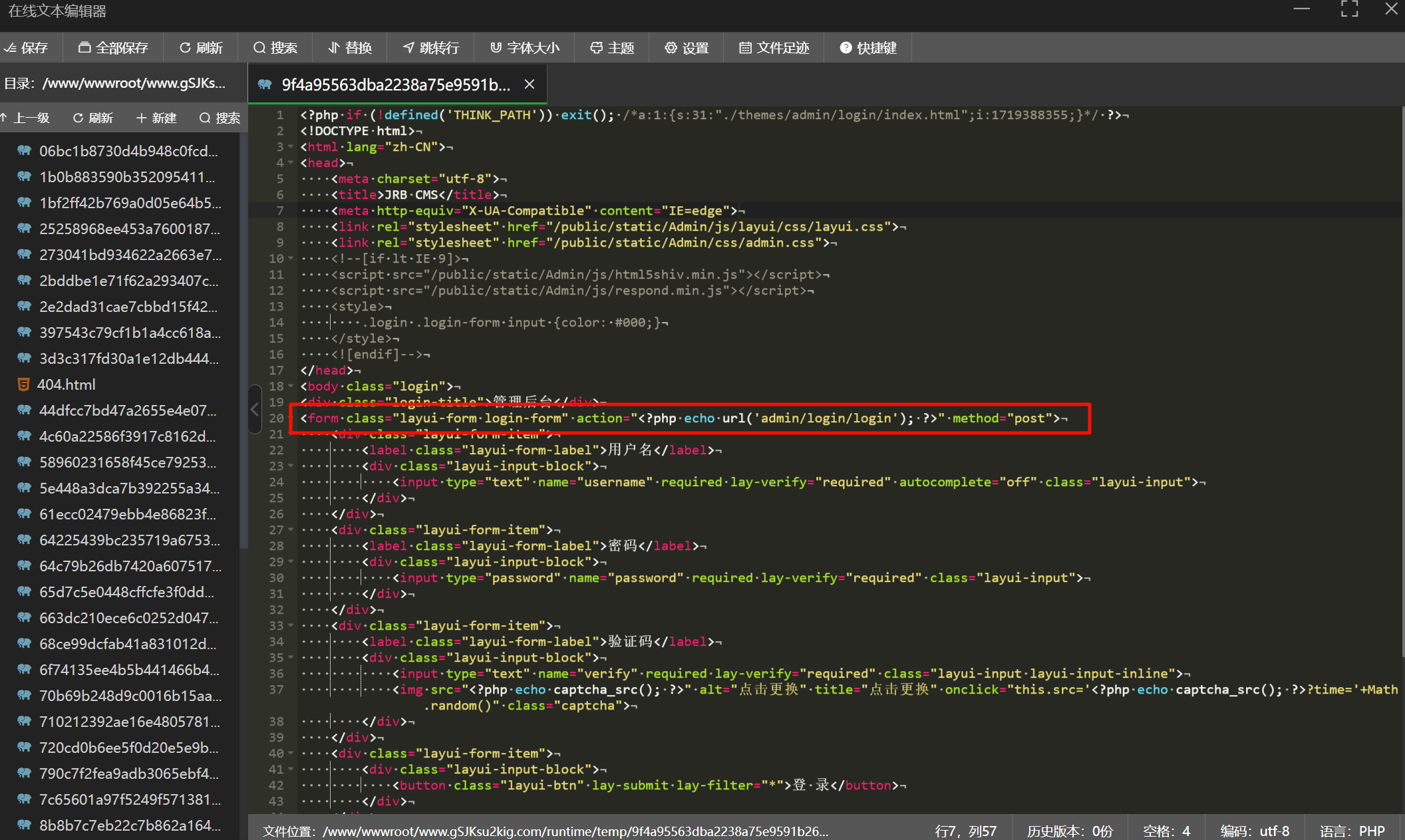Screen dimensions: 1405x840
Task: Fold the div block at line 27
Action: [291, 530]
